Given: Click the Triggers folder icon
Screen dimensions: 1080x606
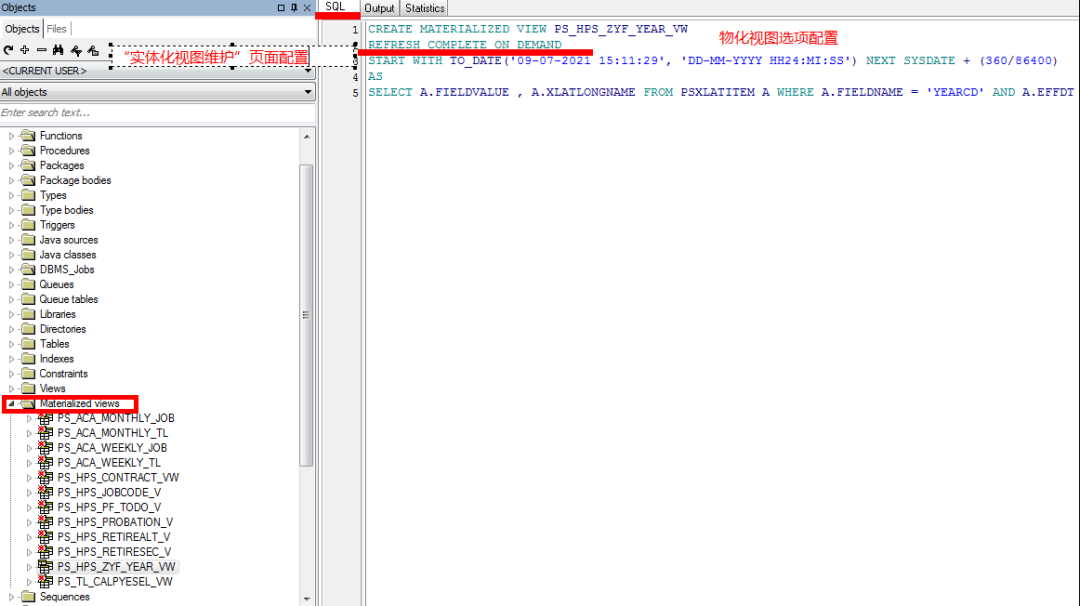Looking at the screenshot, I should point(28,224).
